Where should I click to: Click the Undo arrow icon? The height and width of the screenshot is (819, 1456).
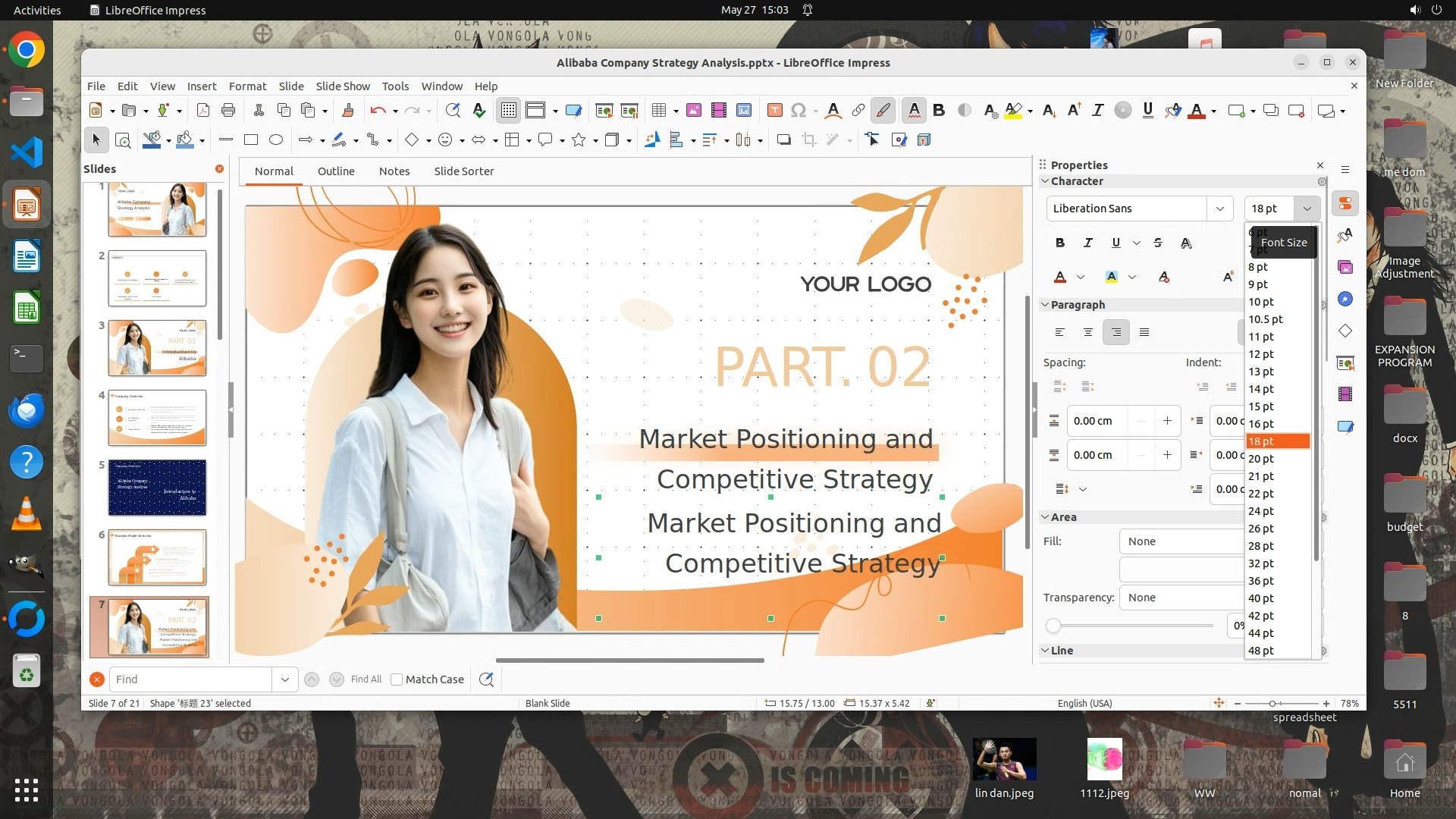click(378, 111)
